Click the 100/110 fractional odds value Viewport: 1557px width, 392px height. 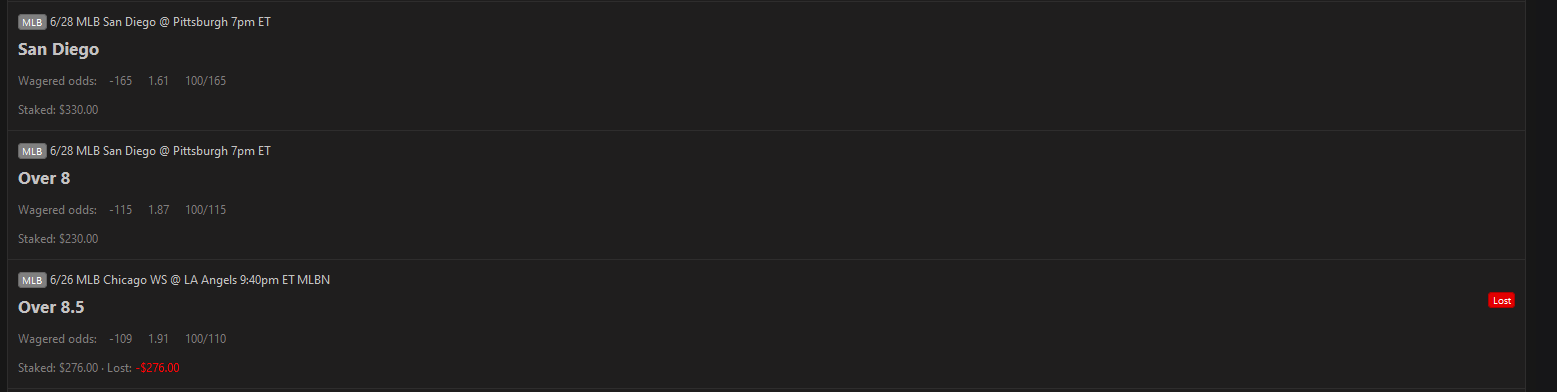point(205,339)
